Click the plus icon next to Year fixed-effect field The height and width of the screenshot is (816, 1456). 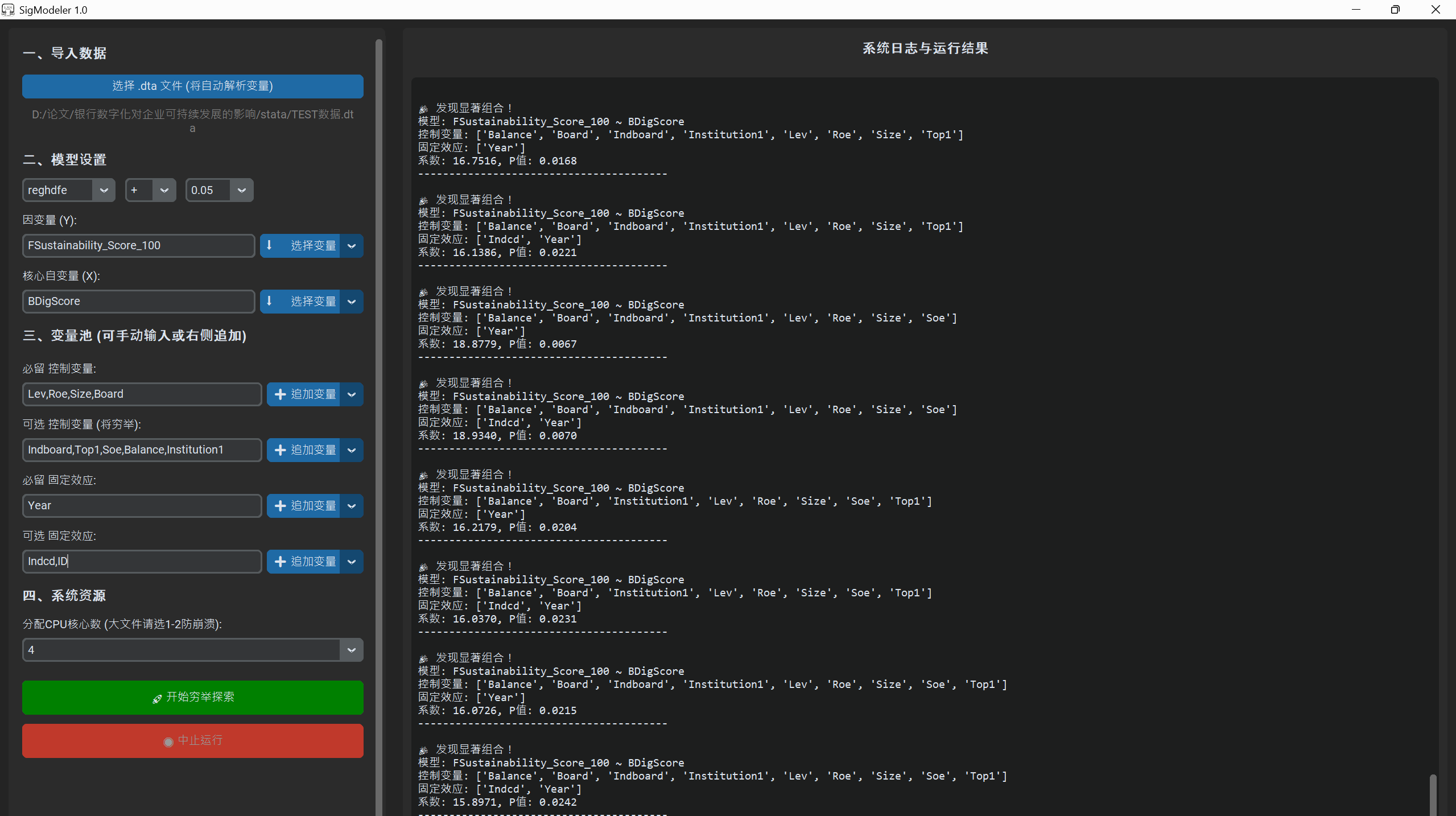tap(280, 506)
